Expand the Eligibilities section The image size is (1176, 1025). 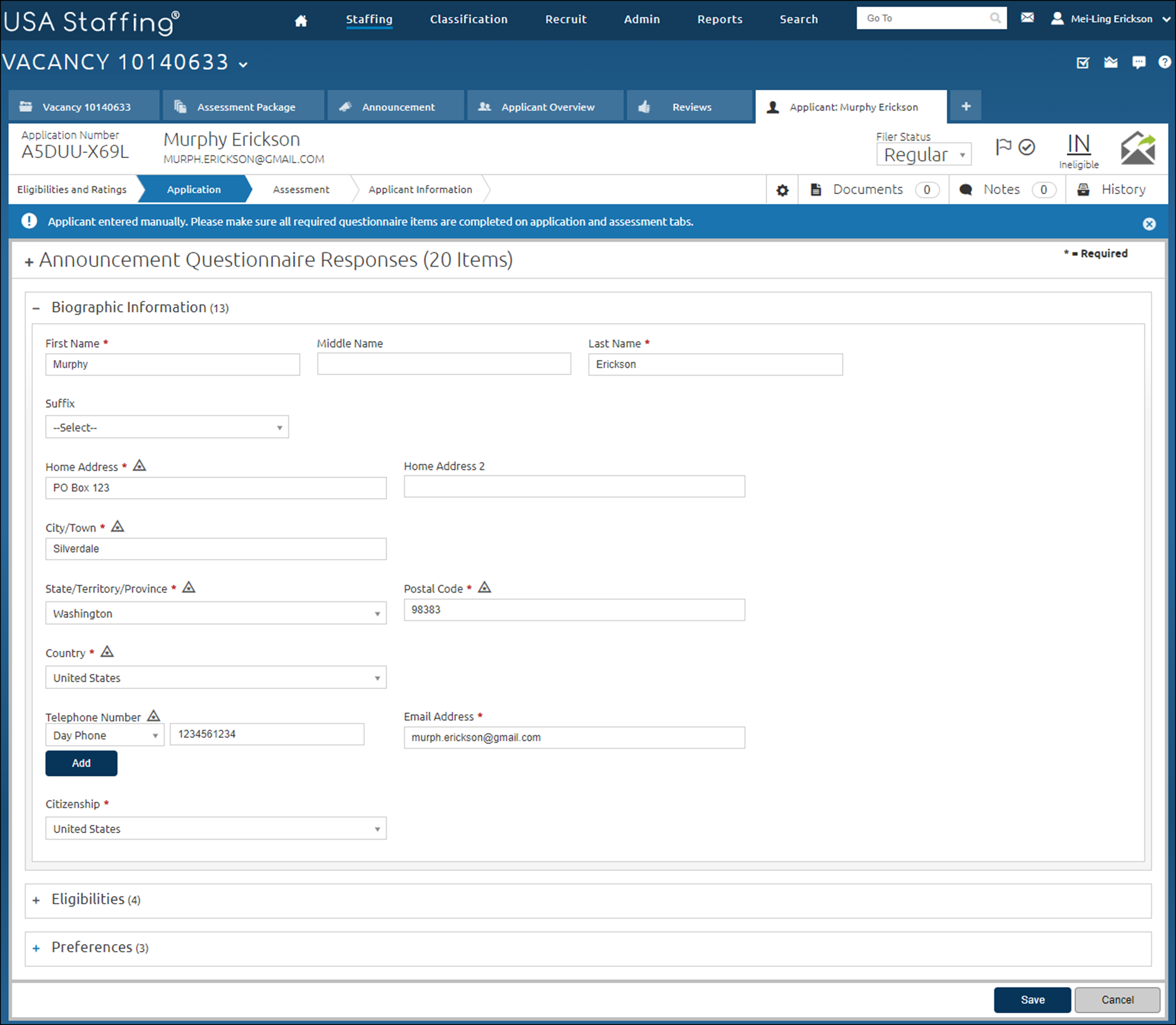pos(36,900)
